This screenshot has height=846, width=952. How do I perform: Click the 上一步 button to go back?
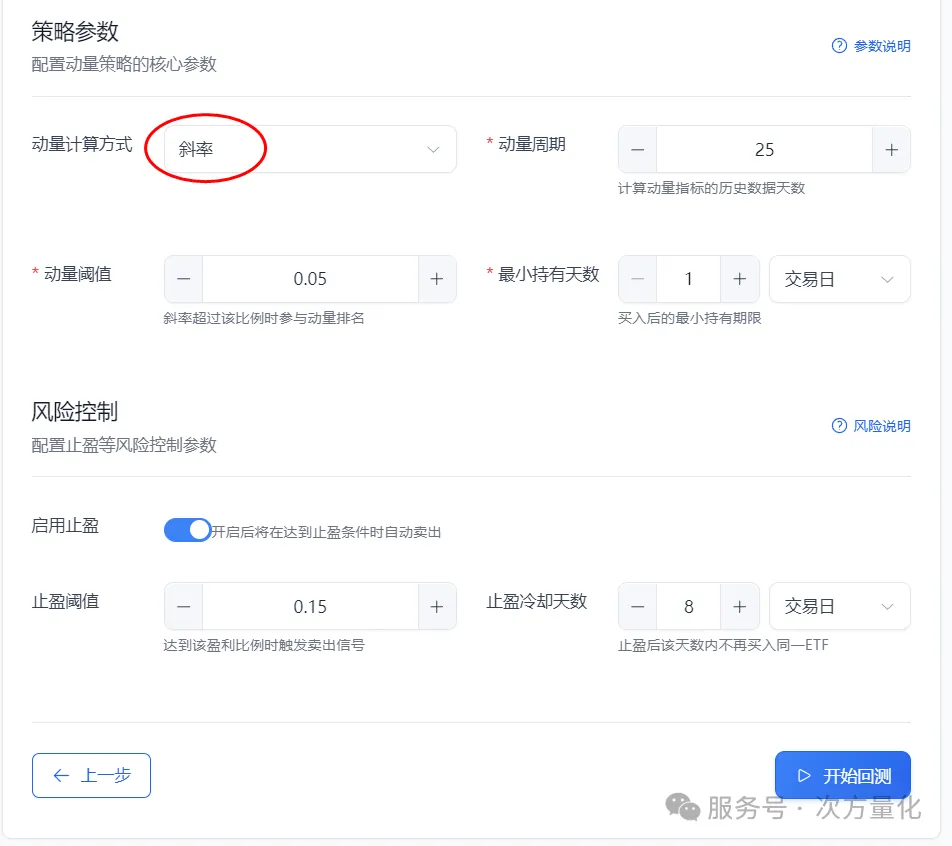click(91, 775)
